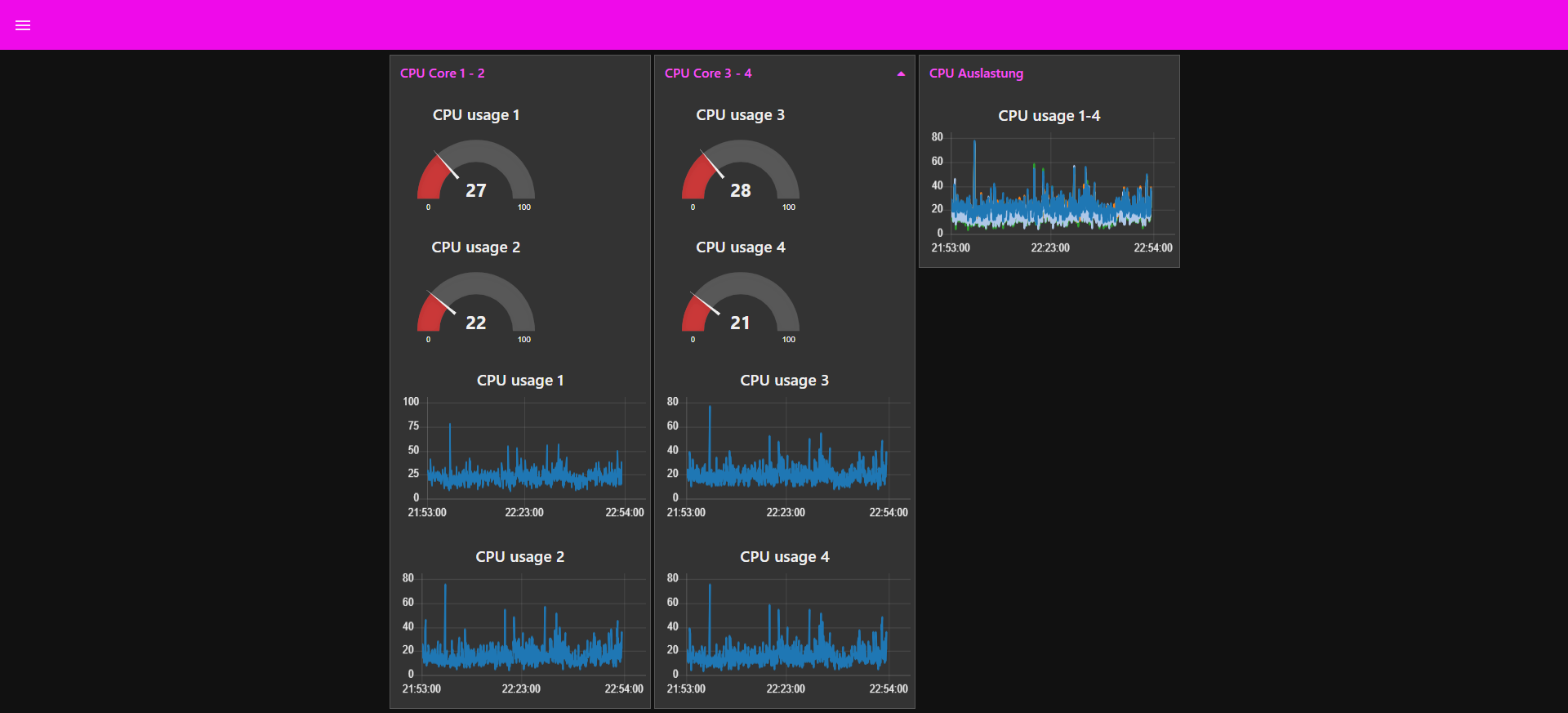Collapse the CPU Core 3 - 4 group

pyautogui.click(x=901, y=74)
